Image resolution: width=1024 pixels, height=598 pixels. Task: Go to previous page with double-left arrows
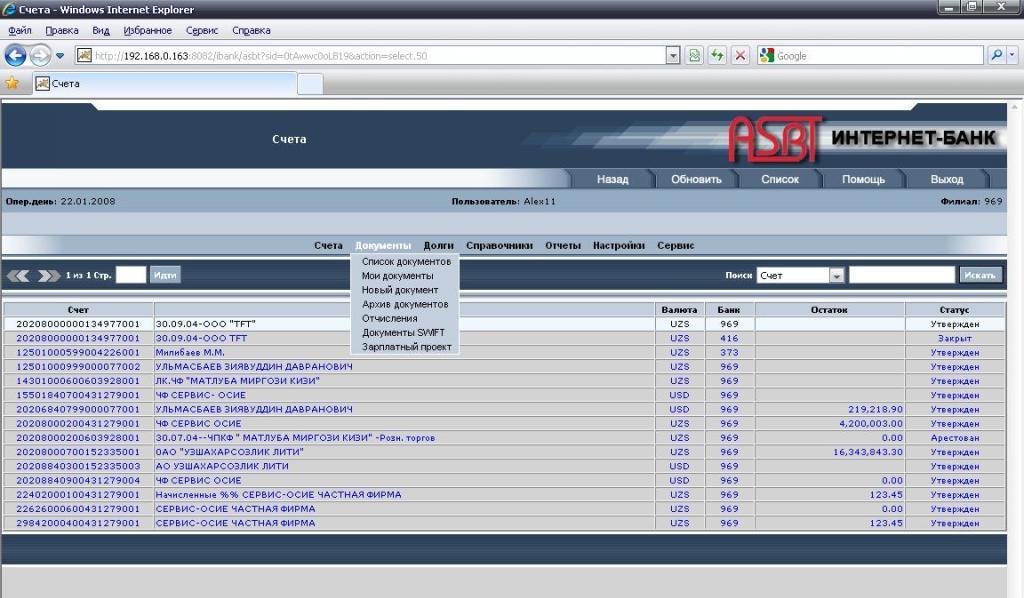(19, 275)
